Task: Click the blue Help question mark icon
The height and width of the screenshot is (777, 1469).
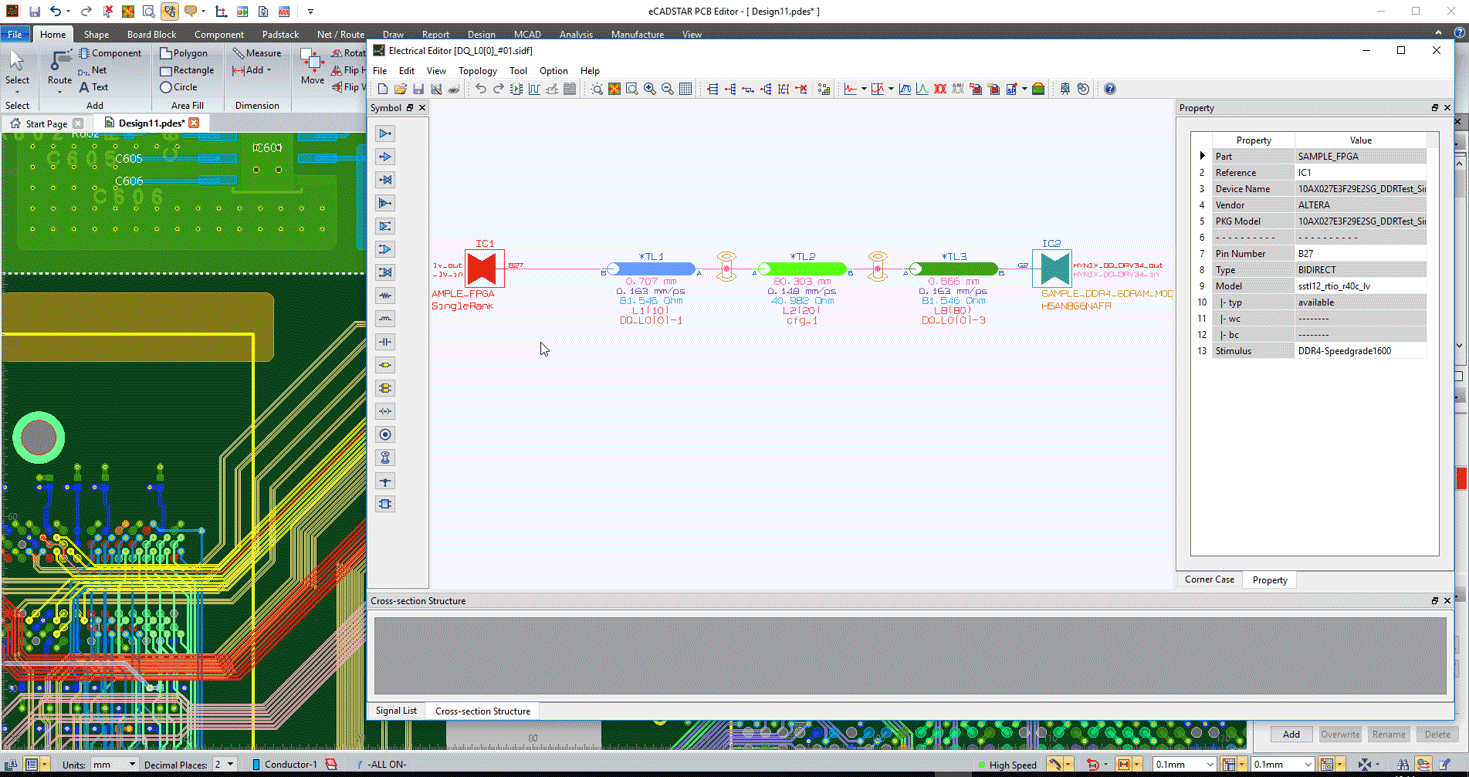Action: pyautogui.click(x=1109, y=89)
